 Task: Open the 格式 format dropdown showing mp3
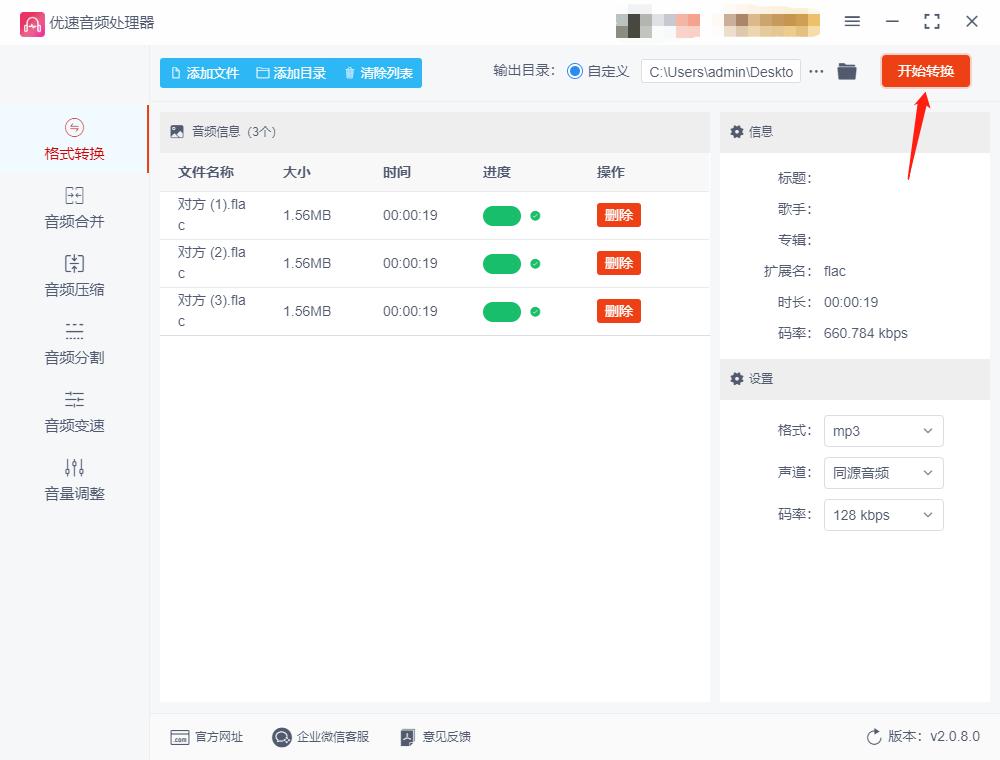pyautogui.click(x=883, y=431)
